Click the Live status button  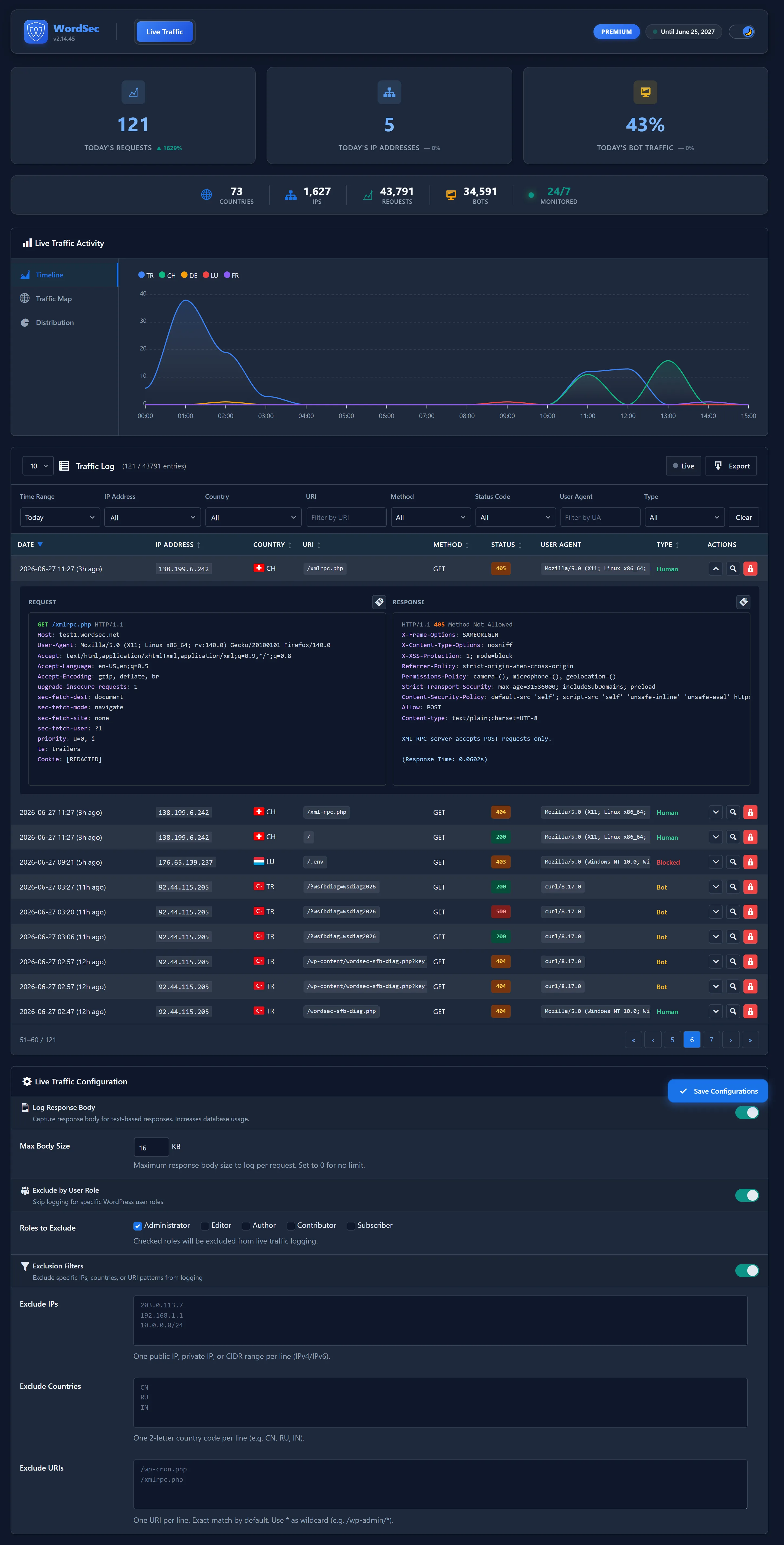click(683, 466)
